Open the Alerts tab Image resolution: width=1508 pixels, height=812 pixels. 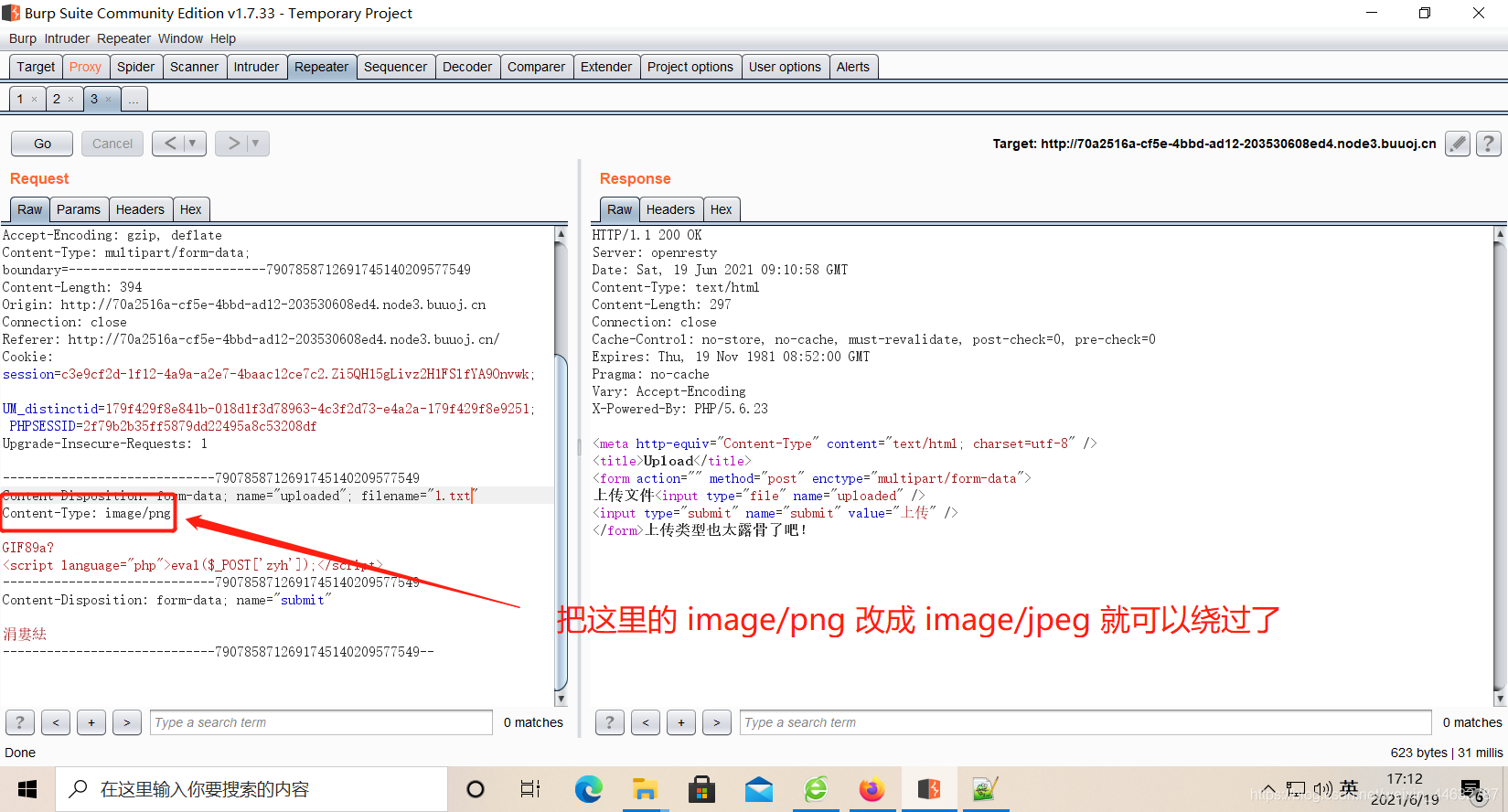[853, 67]
